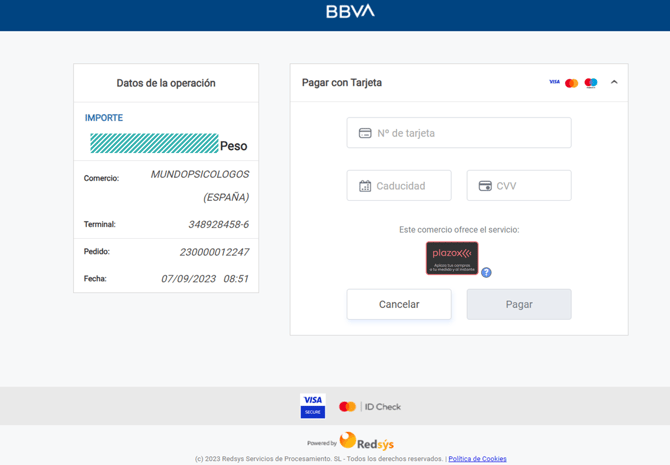
Task: Click the calendar icon in Caducidad field
Action: pos(365,186)
